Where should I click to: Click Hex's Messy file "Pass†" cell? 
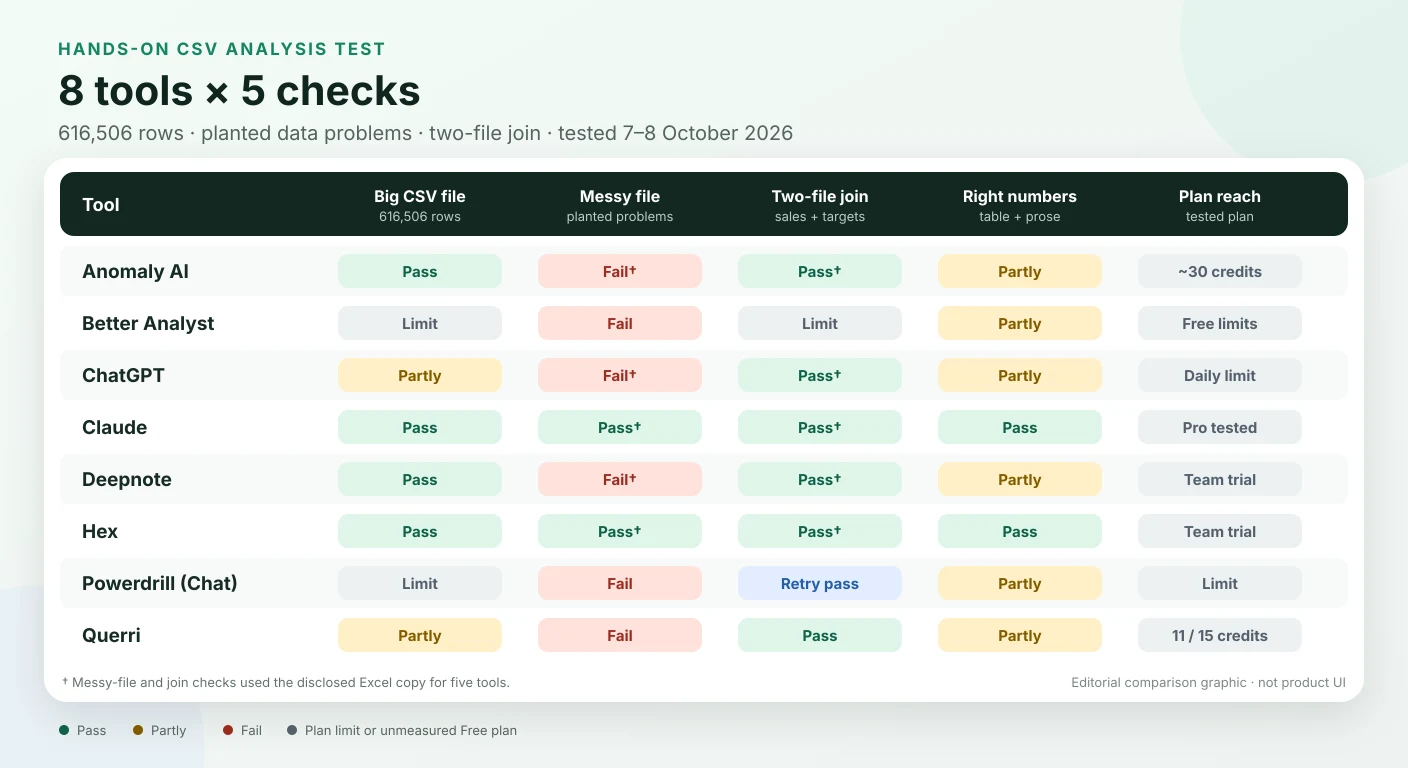pos(620,532)
